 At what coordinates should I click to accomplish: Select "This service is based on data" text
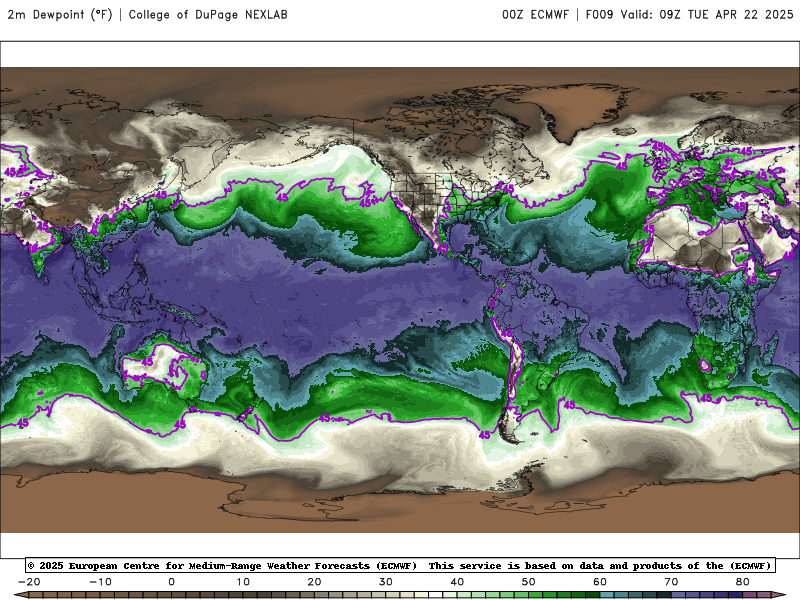coord(517,566)
